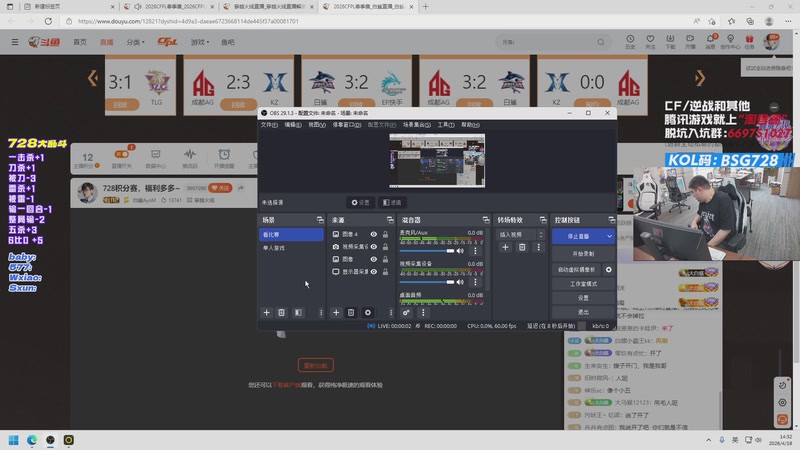
Task: Click 启动虚拟摄像机 virtual camera button
Action: coord(577,269)
